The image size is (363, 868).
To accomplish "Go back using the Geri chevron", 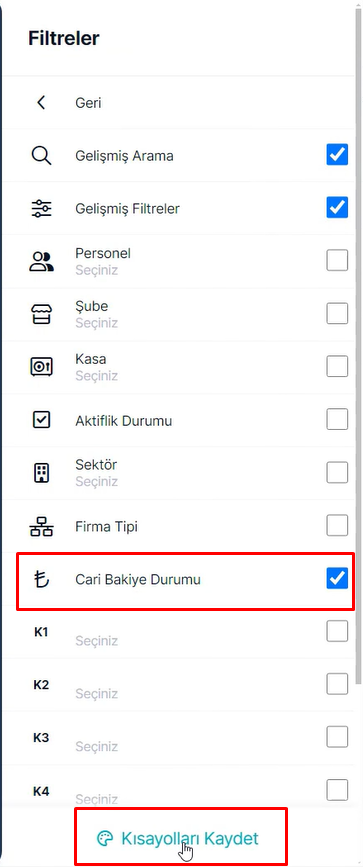I will click(x=40, y=102).
